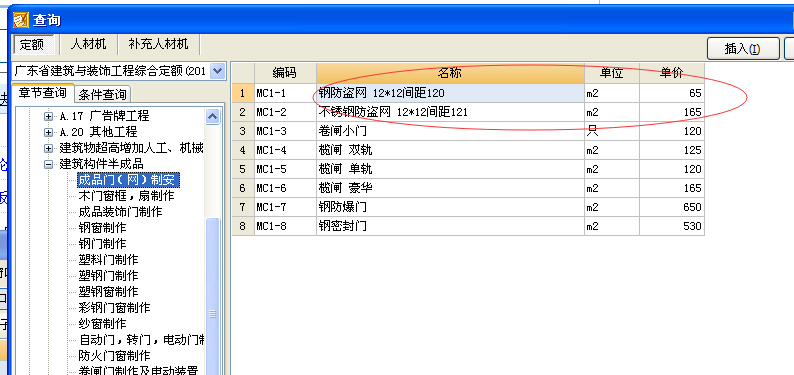The height and width of the screenshot is (375, 794).
Task: Select 防火门窗制作 tree item
Action: tap(114, 356)
